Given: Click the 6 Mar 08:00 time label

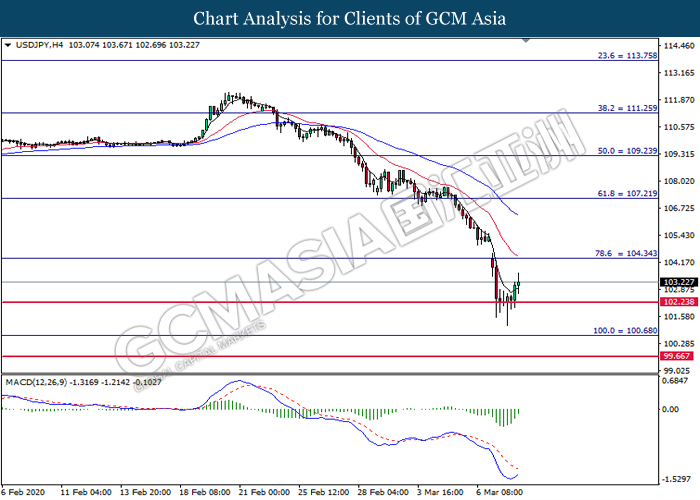Looking at the screenshot, I should (x=500, y=492).
